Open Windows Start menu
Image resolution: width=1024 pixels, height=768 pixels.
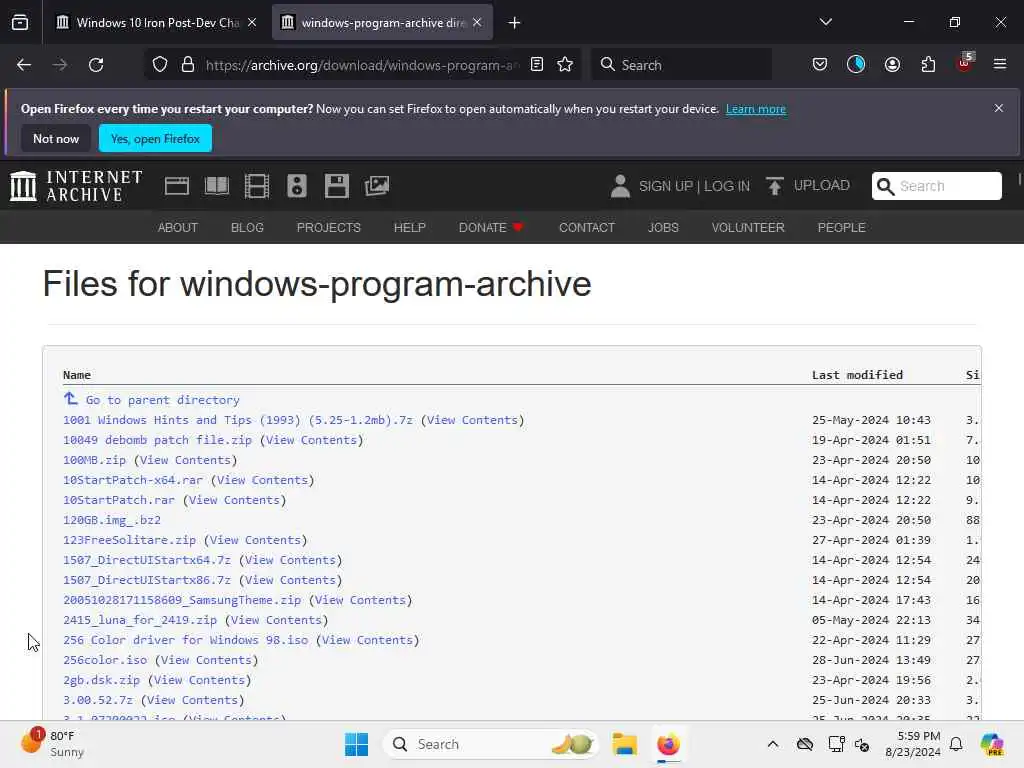pos(357,744)
